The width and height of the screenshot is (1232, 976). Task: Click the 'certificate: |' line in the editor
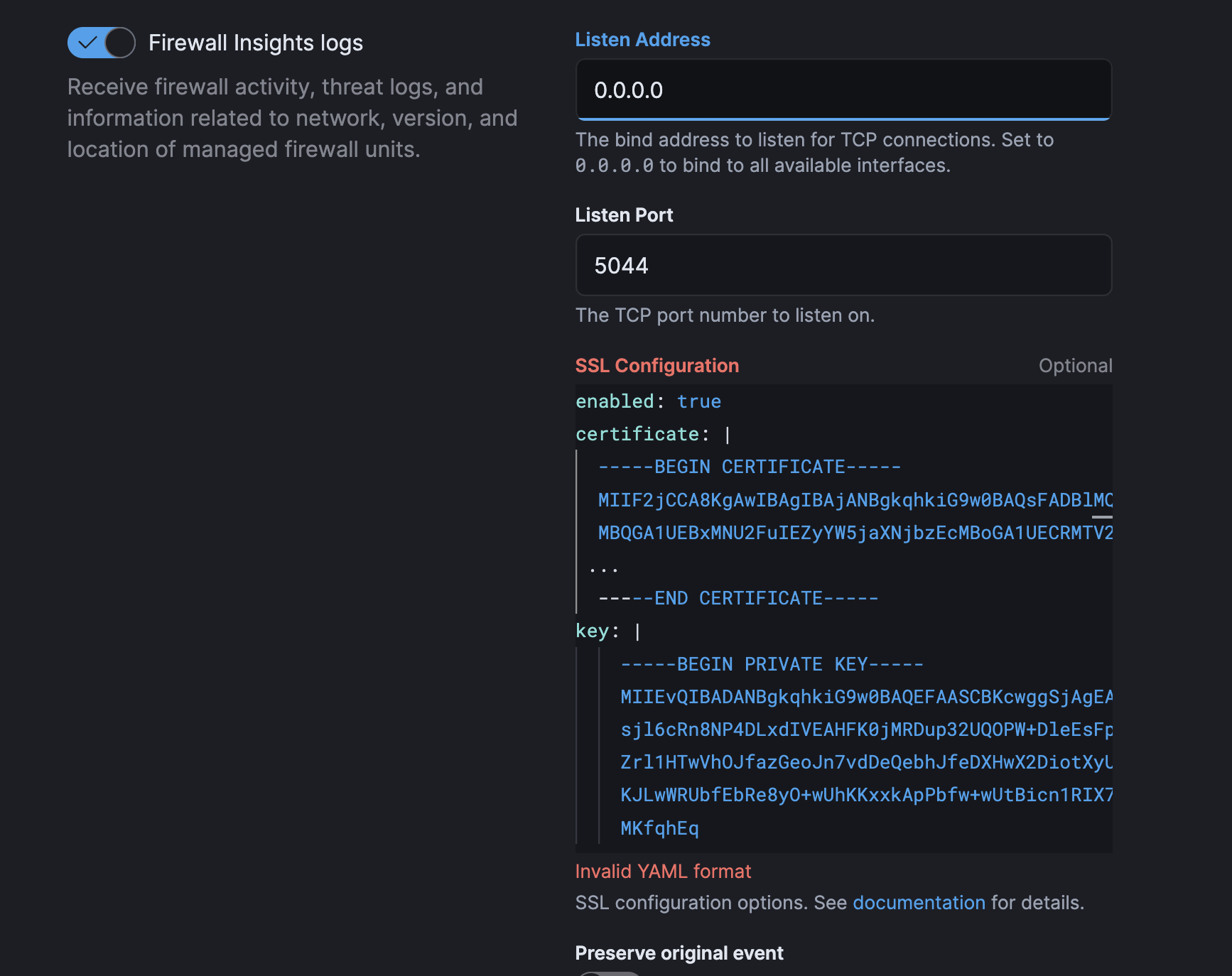[x=652, y=434]
